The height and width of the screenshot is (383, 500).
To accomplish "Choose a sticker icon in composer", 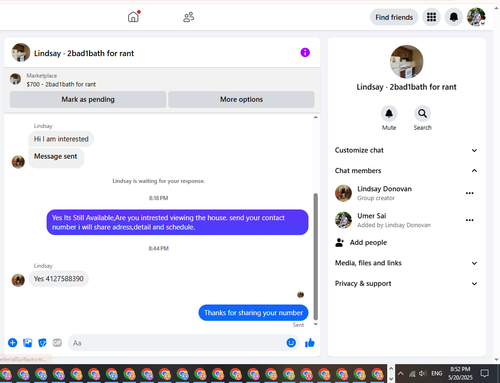I will (42, 343).
